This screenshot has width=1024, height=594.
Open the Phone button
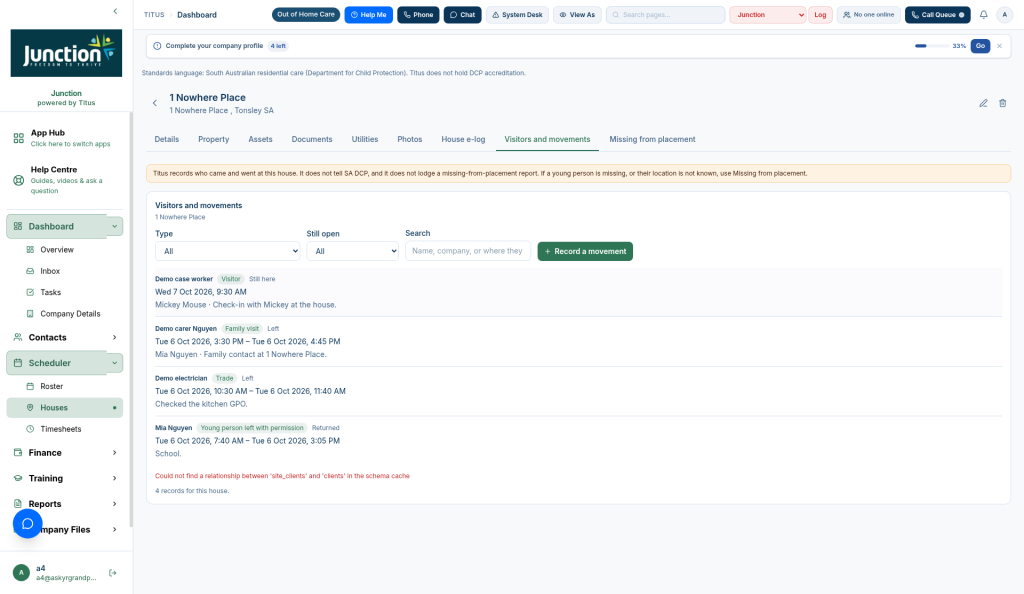click(x=418, y=14)
